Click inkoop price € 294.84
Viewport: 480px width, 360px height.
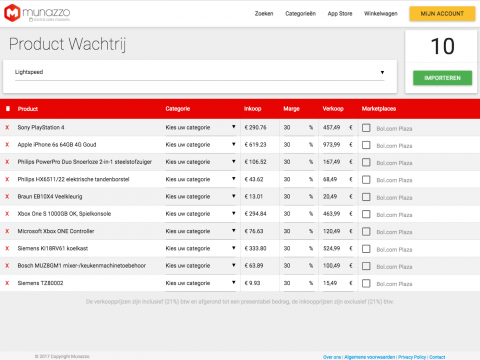(x=255, y=214)
